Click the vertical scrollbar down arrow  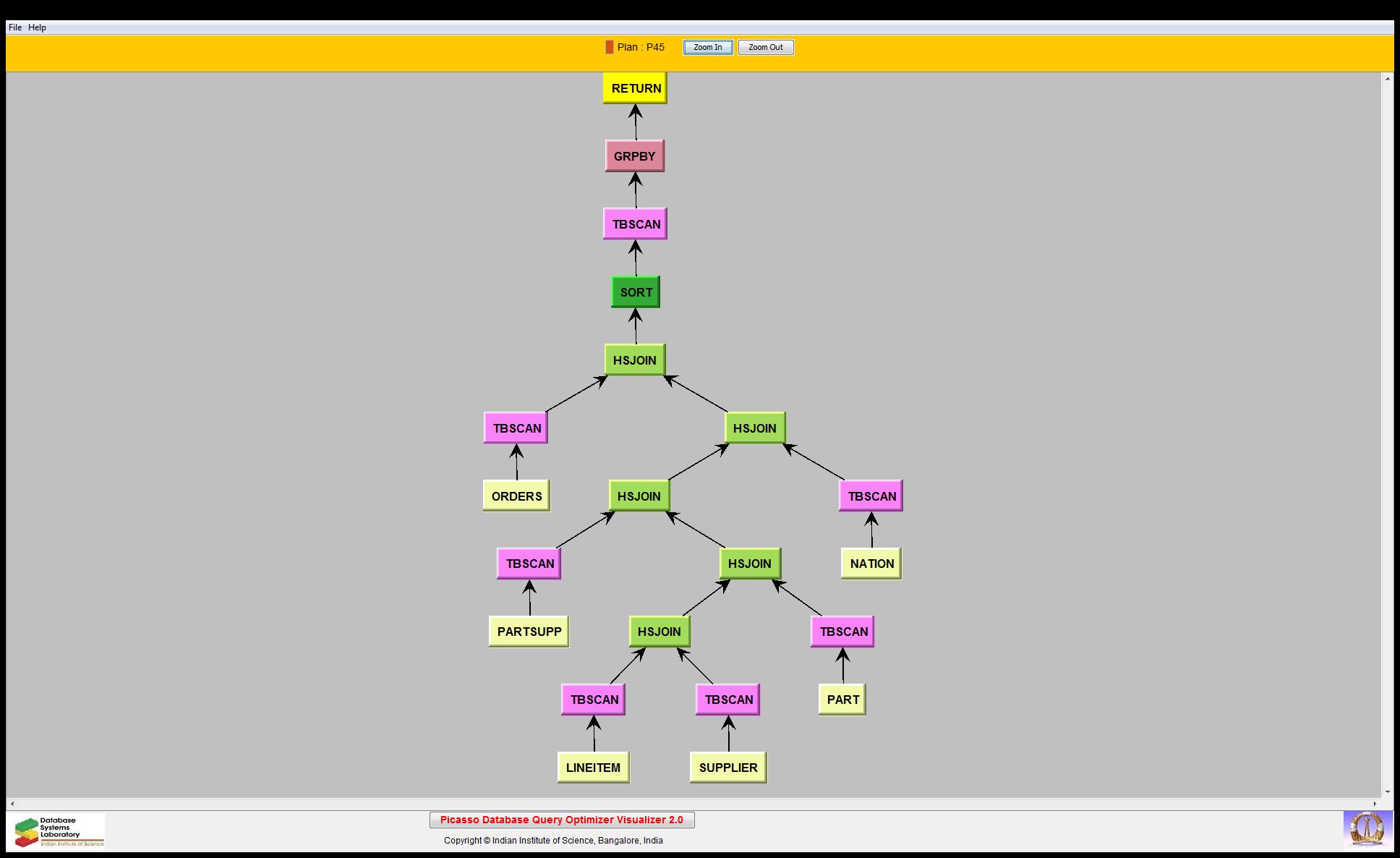coord(1387,792)
